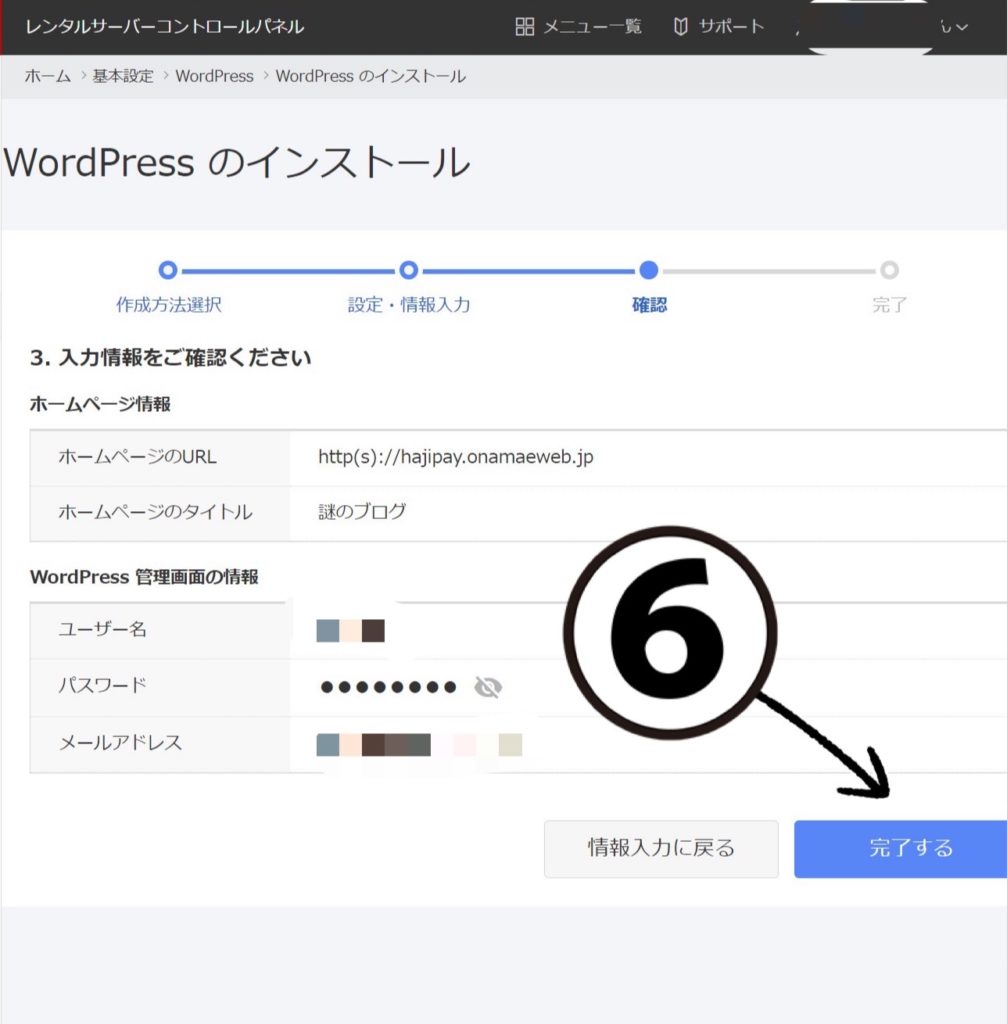Screen dimensions: 1007x1024
Task: Open メニュー一覧 menu text
Action: pyautogui.click(x=592, y=27)
